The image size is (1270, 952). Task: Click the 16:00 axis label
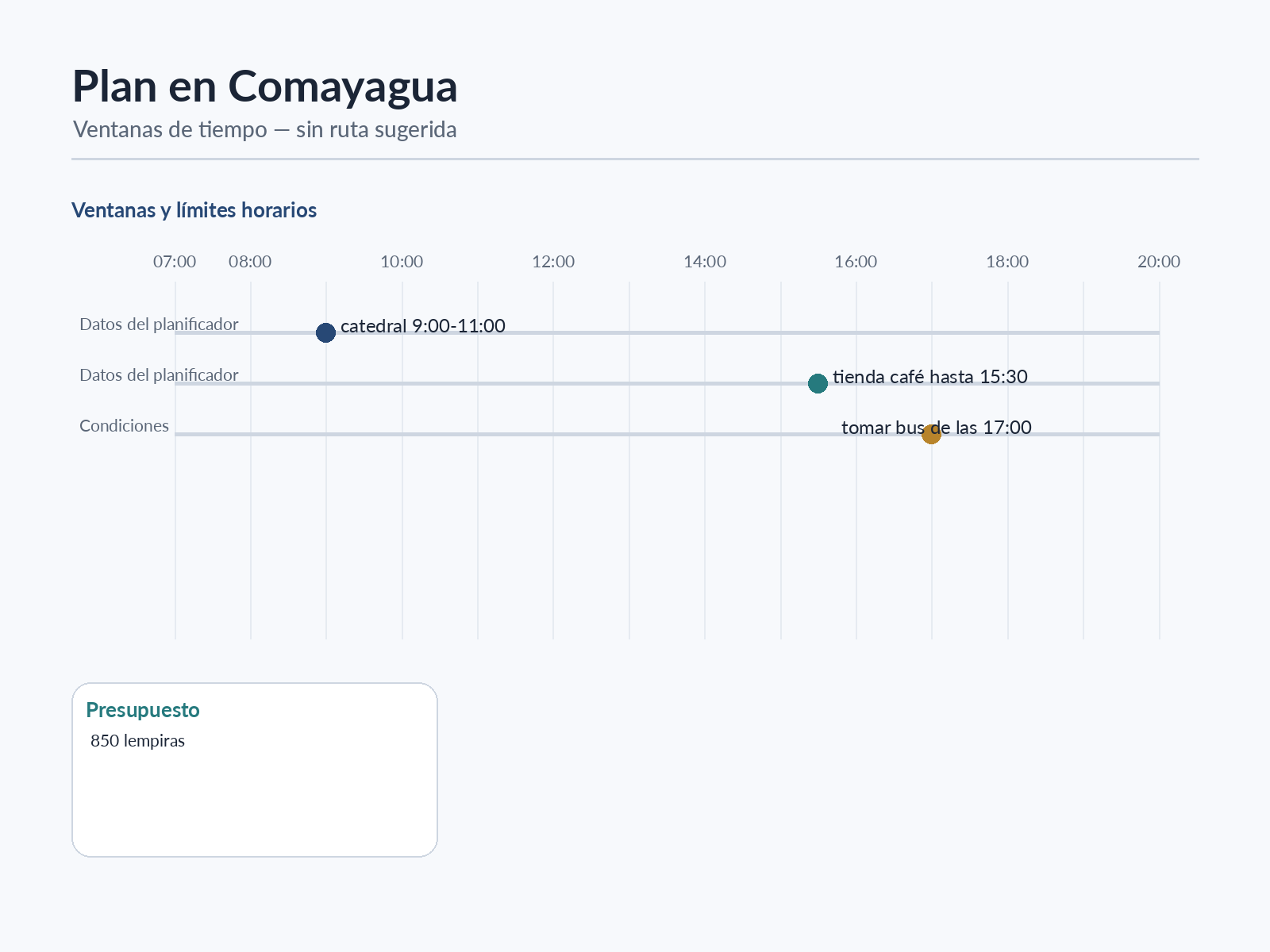856,262
